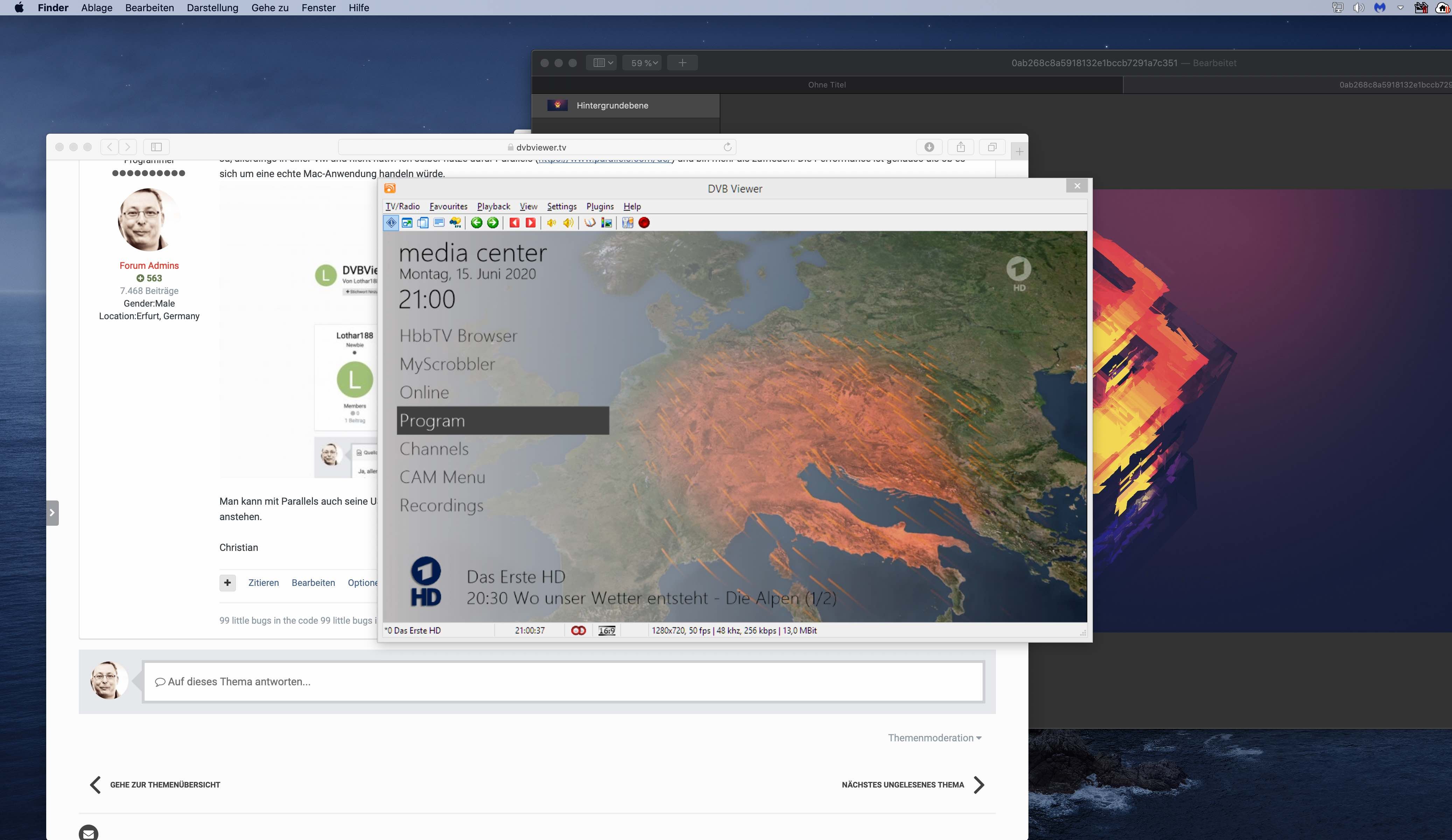Click the window/fullscreen mode icon in DVB Viewer toolbar
1452x840 pixels.
(x=407, y=223)
